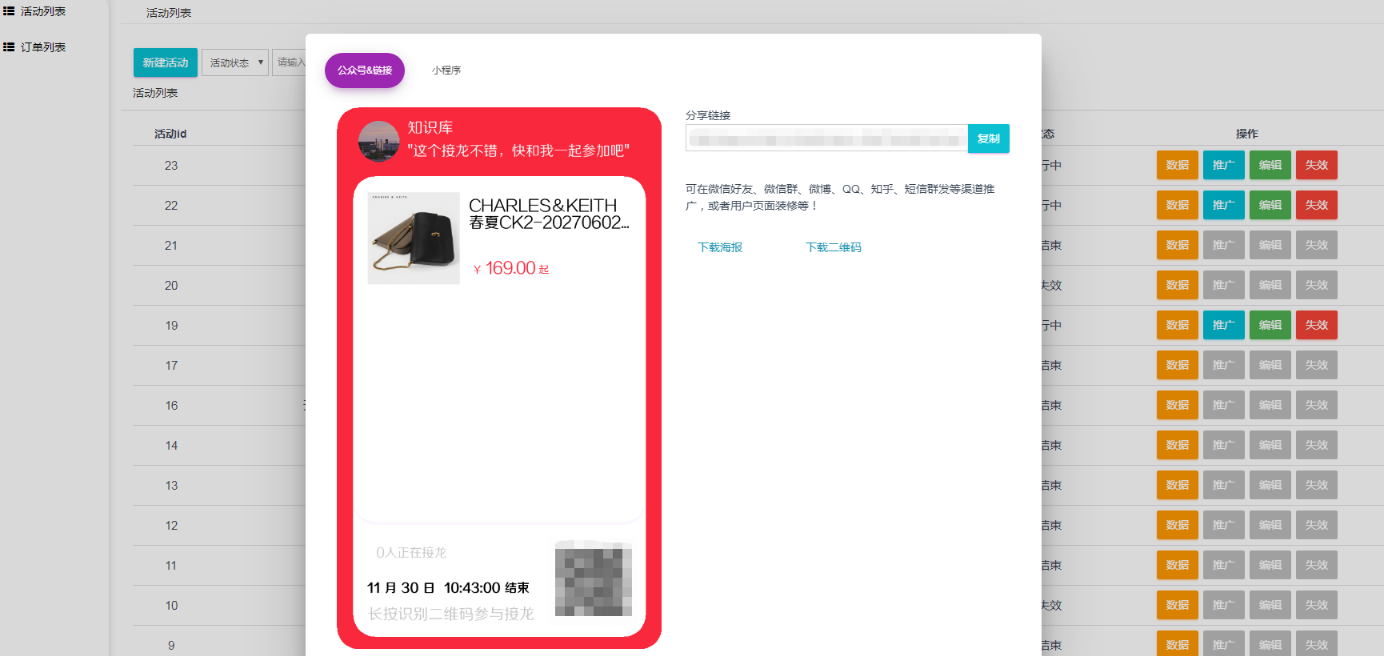Open 数据 for activity 10
The width and height of the screenshot is (1384, 656).
click(x=1177, y=605)
